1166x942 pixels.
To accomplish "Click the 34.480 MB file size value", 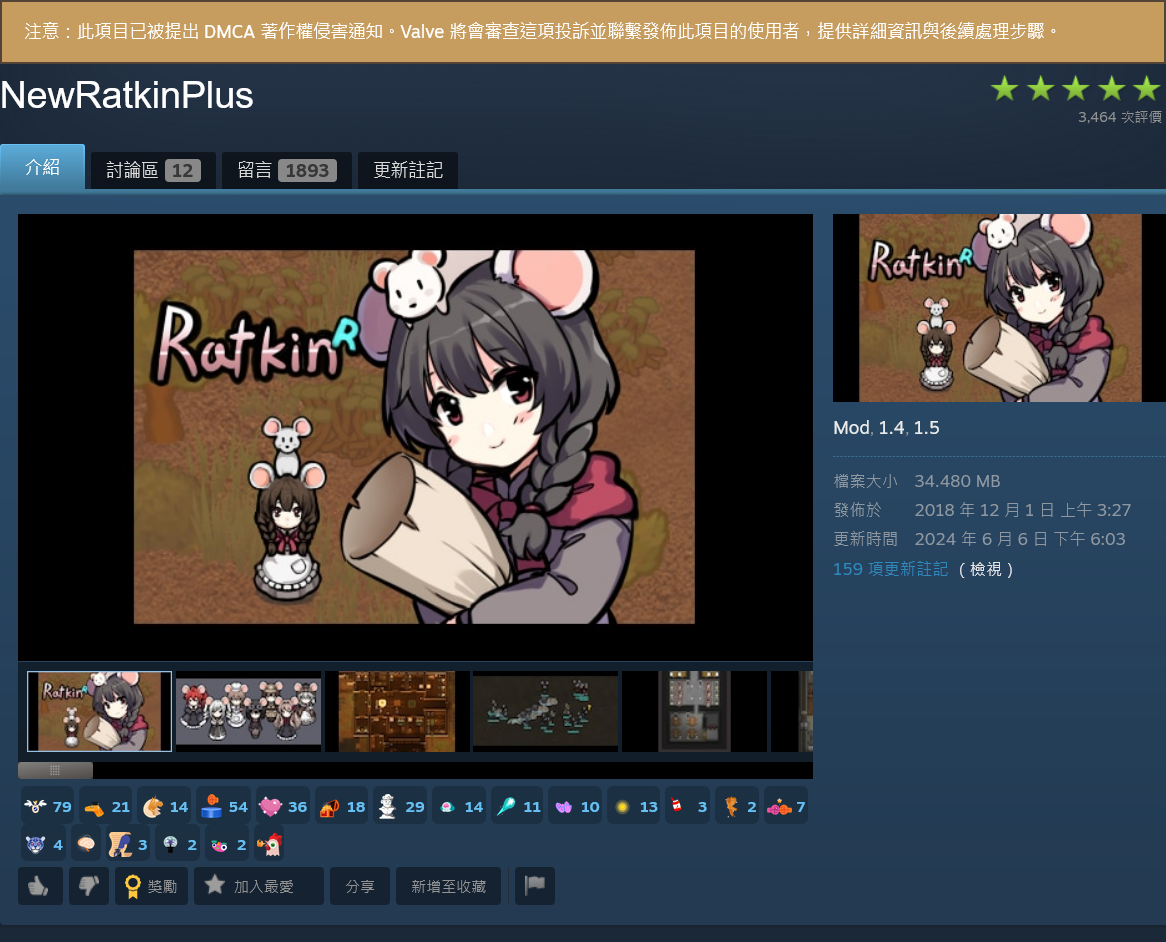I will pyautogui.click(x=957, y=481).
